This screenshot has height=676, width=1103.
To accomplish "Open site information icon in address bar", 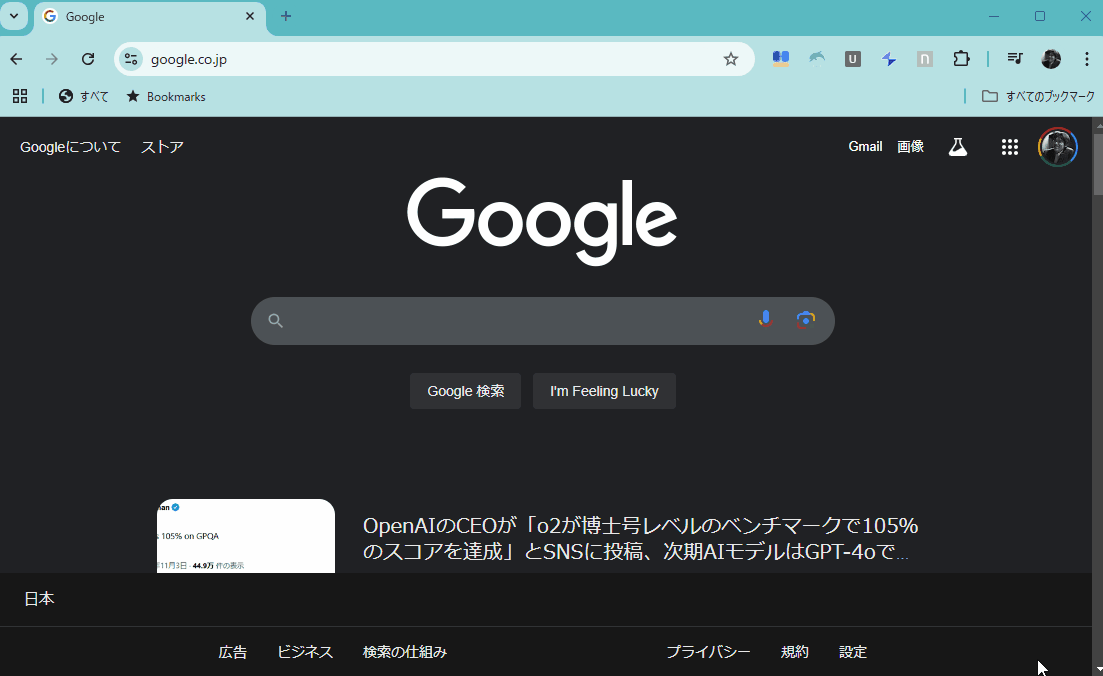I will point(131,59).
